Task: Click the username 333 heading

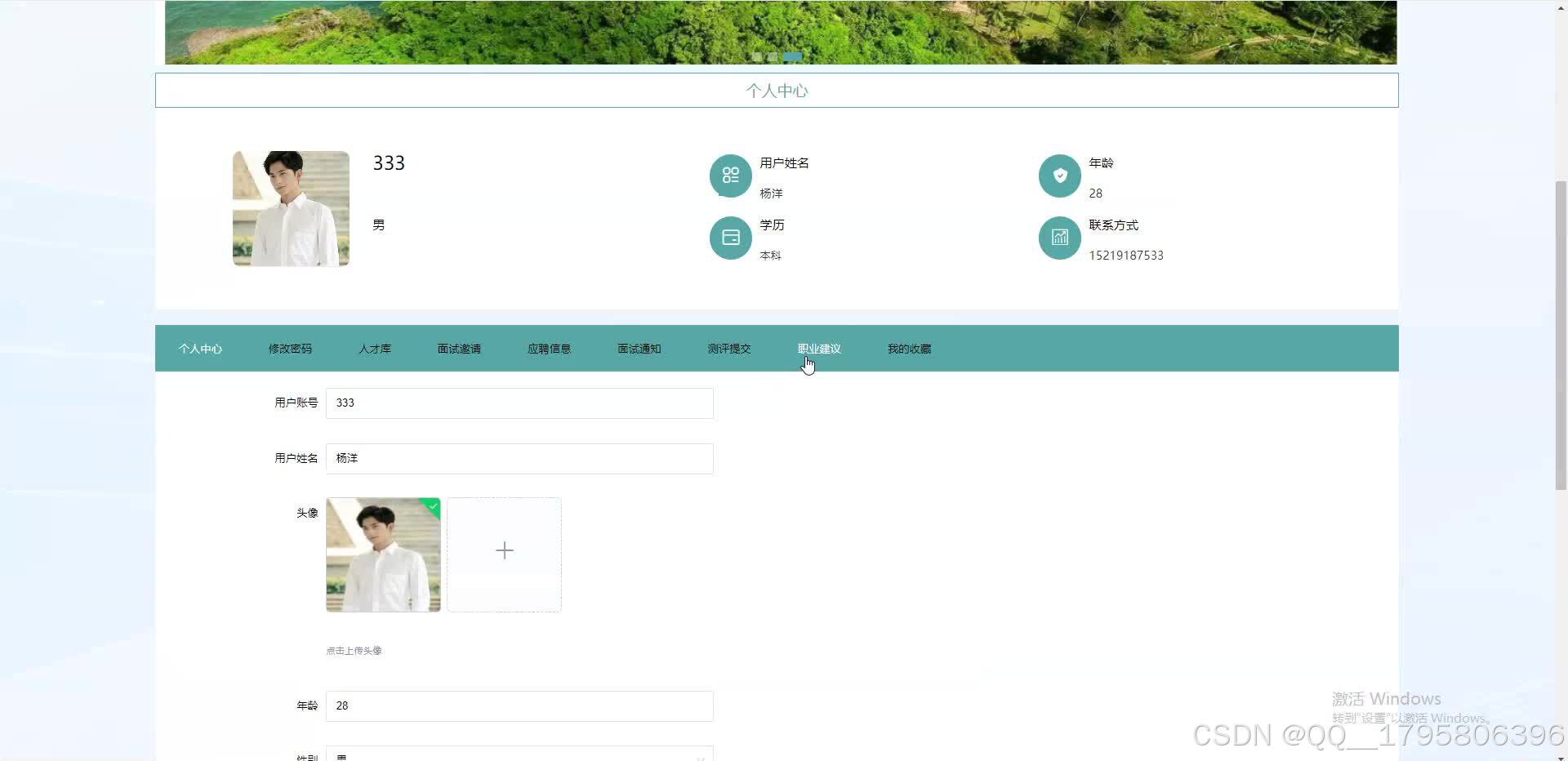Action: coord(389,163)
